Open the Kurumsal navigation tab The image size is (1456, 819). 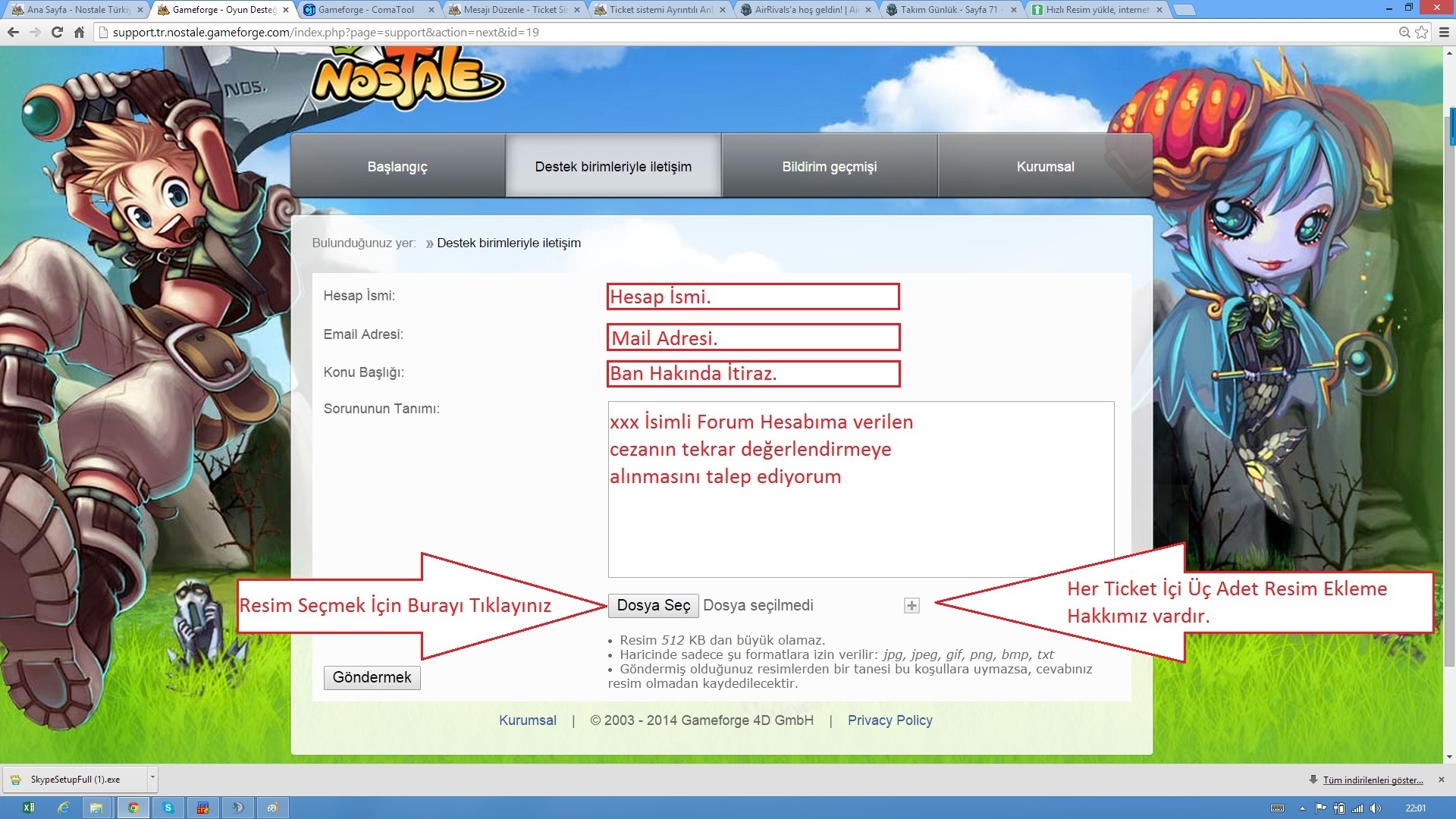(1046, 166)
